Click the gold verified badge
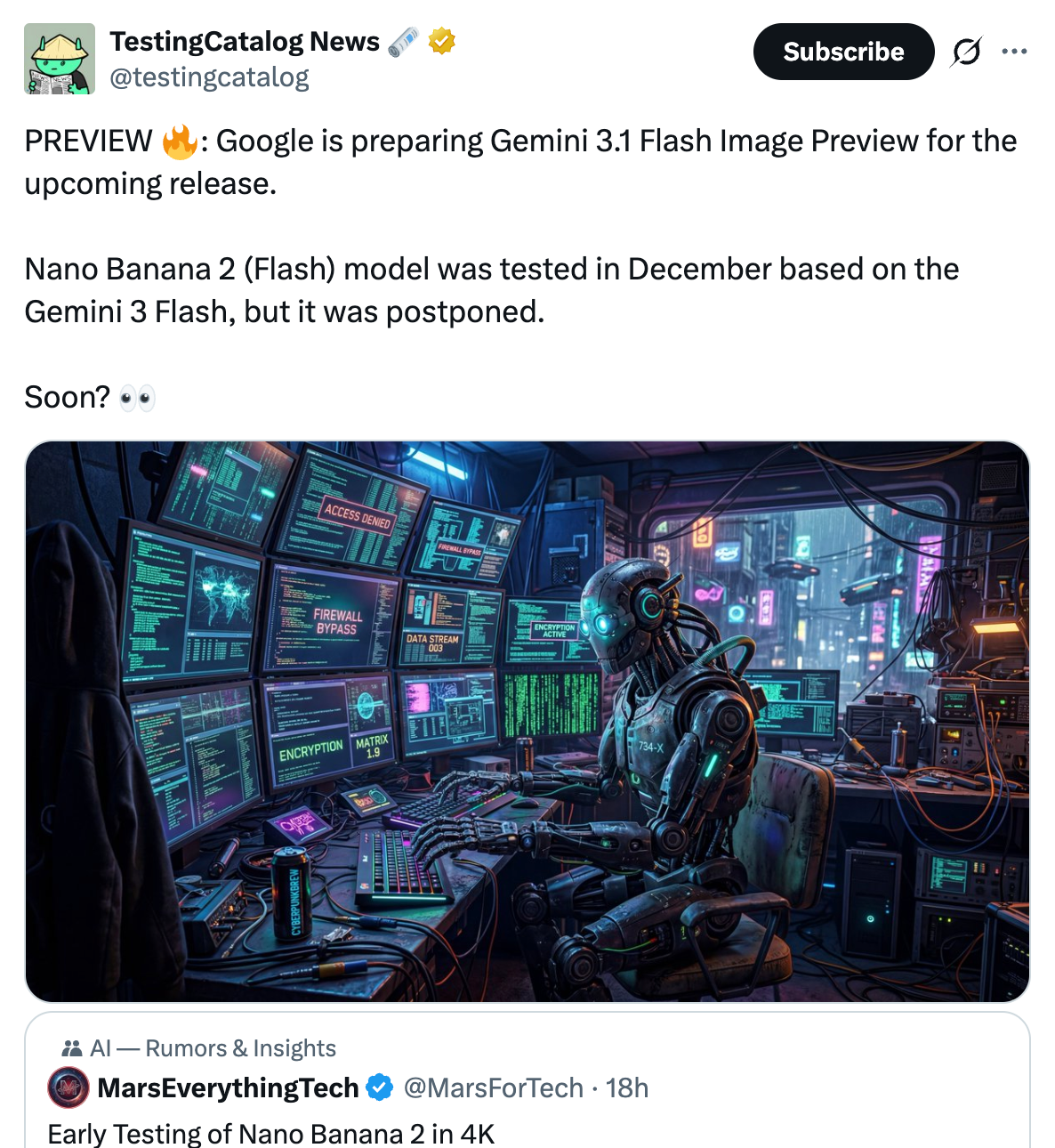The height and width of the screenshot is (1148, 1055). (x=442, y=41)
